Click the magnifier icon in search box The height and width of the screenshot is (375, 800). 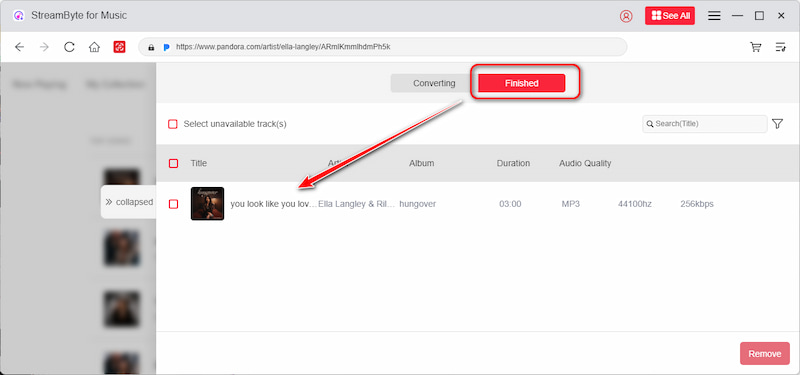click(650, 124)
